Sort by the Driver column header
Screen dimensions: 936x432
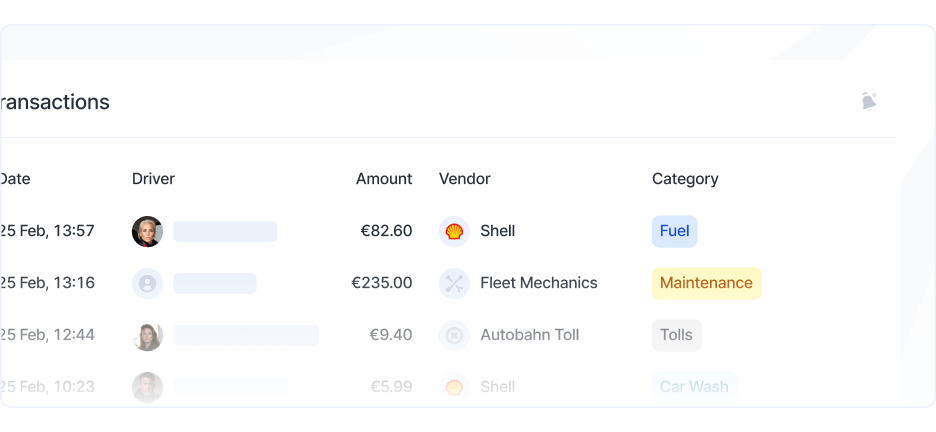coord(153,179)
